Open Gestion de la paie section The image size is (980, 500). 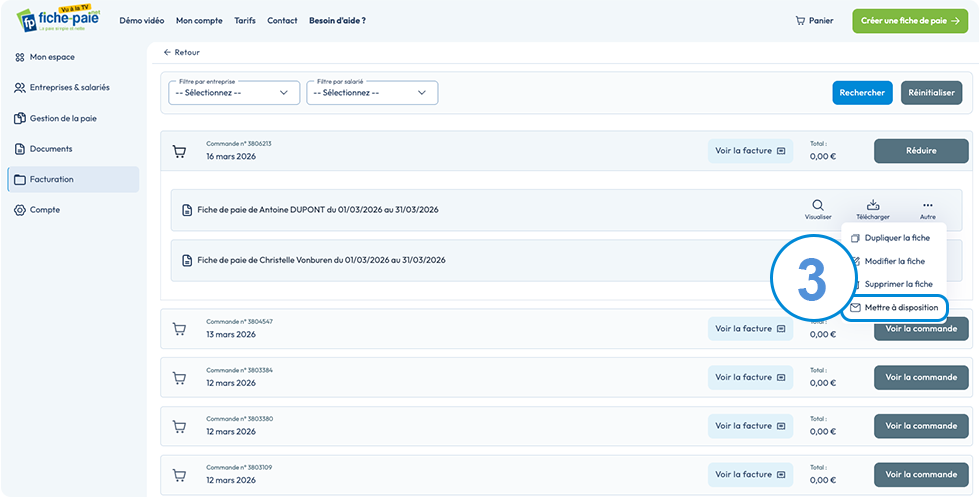(x=73, y=118)
